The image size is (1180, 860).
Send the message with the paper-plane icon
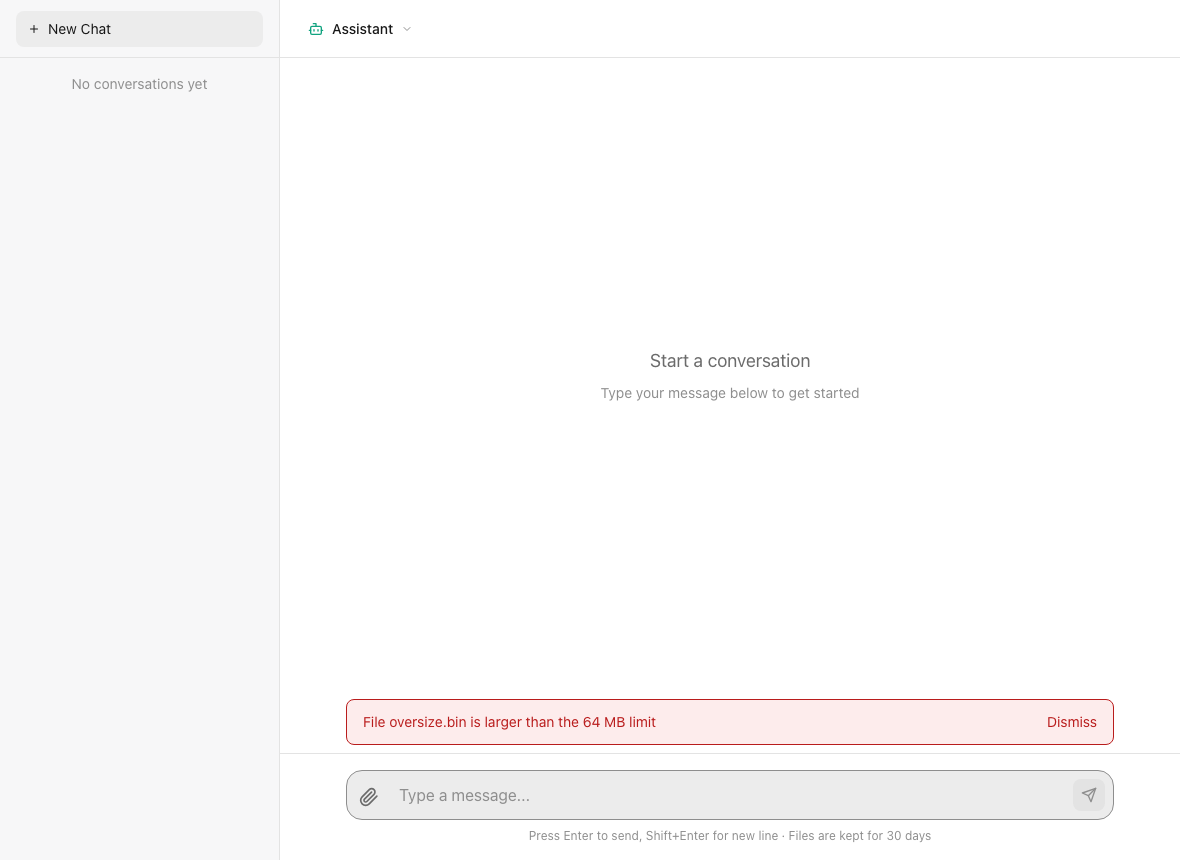pos(1088,795)
